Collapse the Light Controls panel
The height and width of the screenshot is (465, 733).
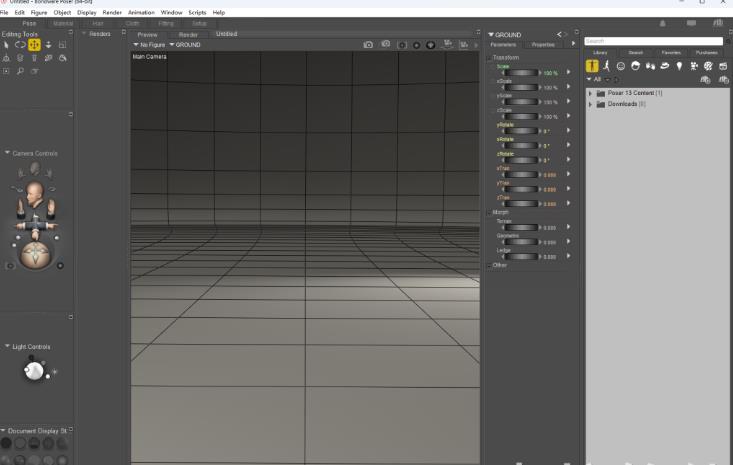(x=7, y=346)
